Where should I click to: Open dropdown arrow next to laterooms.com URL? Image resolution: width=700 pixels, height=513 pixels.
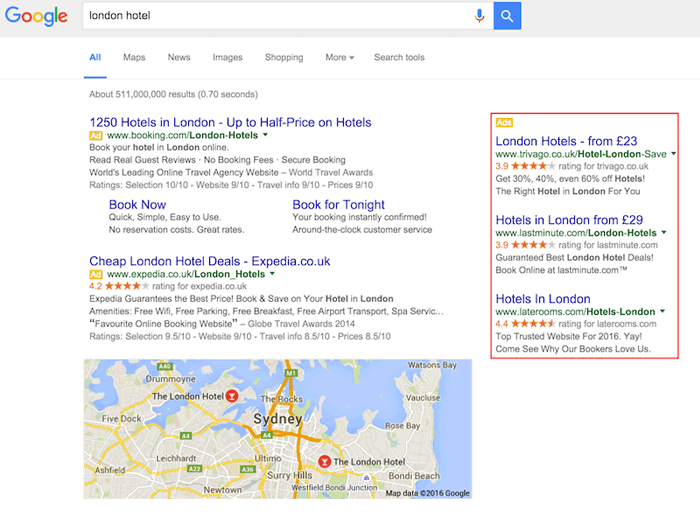pos(664,312)
